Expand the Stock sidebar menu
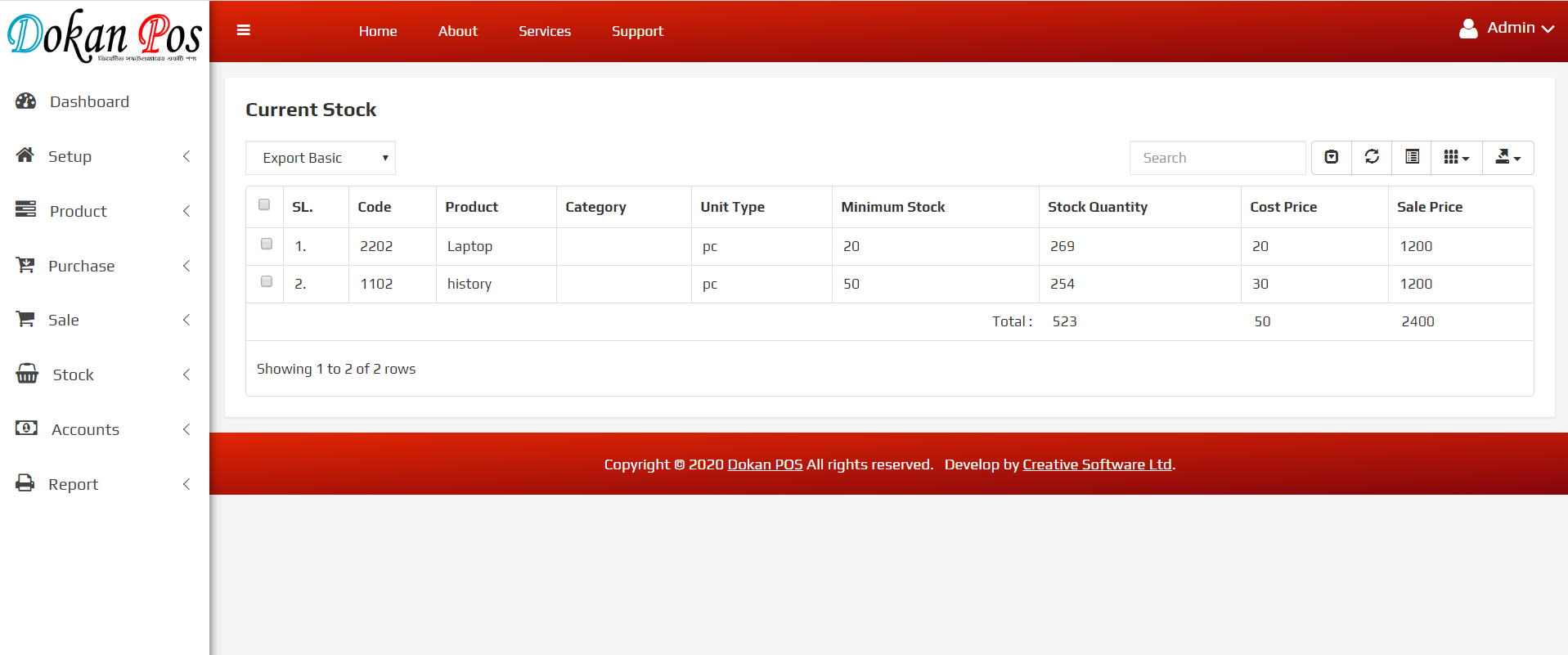Image resolution: width=1568 pixels, height=655 pixels. coord(74,375)
